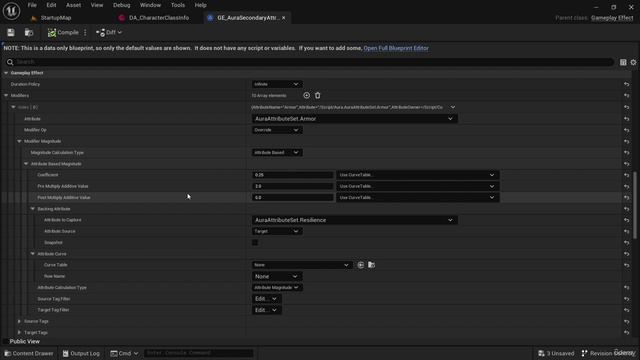Toggle the Snapshot checkbox
Viewport: 640px width, 360px height.
pyautogui.click(x=255, y=242)
